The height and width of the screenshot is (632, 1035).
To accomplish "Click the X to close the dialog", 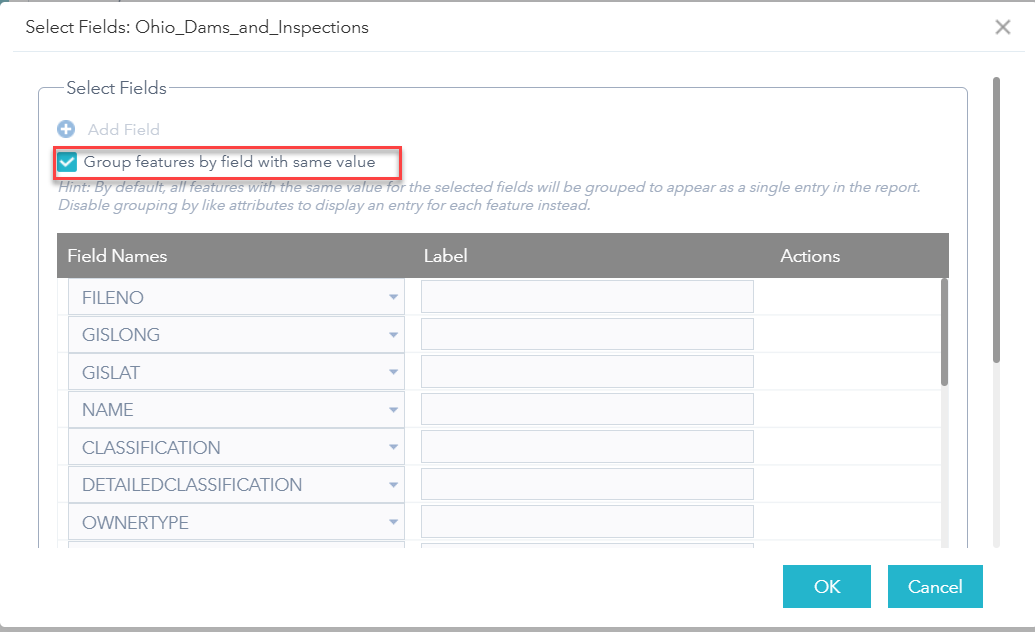I will pos(1003,27).
